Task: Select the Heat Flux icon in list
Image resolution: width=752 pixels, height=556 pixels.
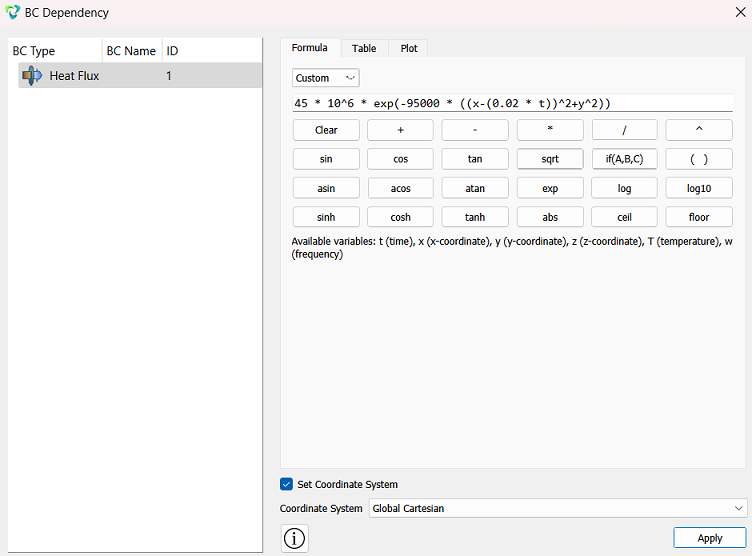Action: pos(32,76)
